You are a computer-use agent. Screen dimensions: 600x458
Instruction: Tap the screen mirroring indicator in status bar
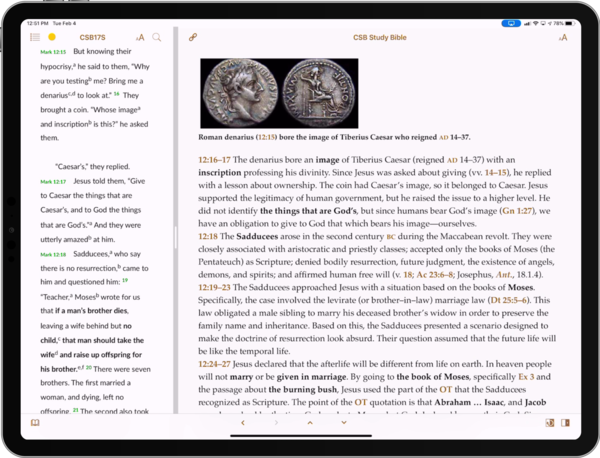coord(511,23)
